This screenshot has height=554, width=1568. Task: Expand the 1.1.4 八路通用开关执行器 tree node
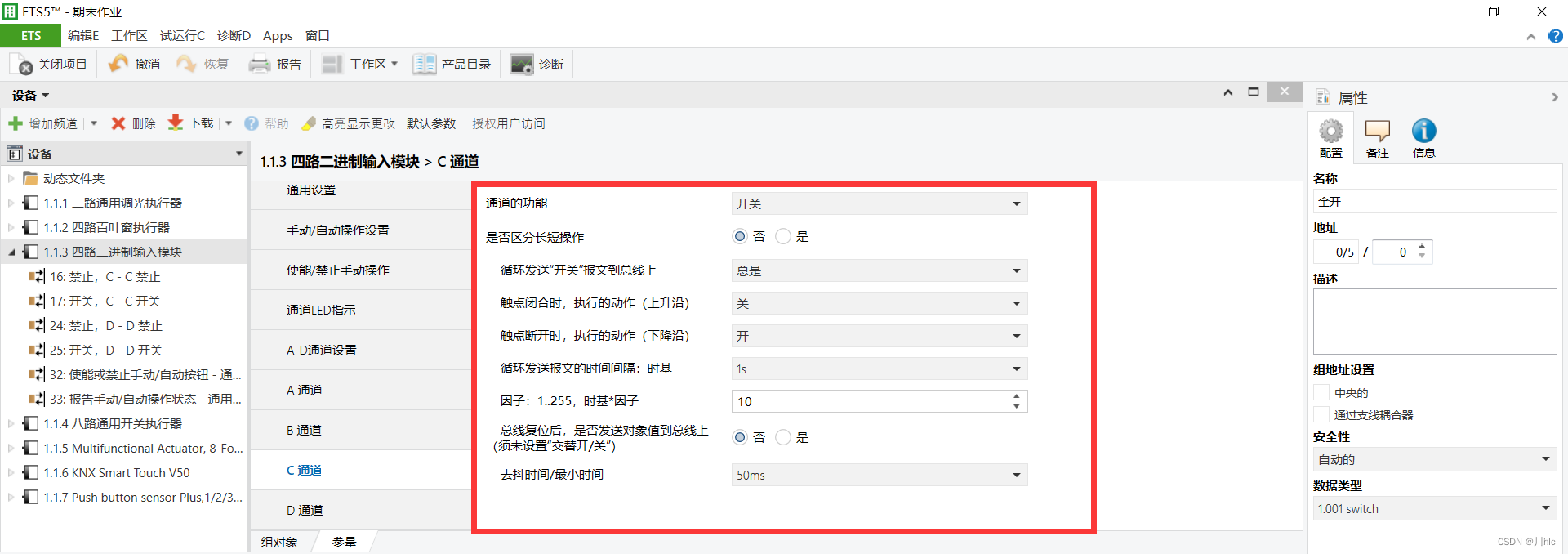point(11,423)
